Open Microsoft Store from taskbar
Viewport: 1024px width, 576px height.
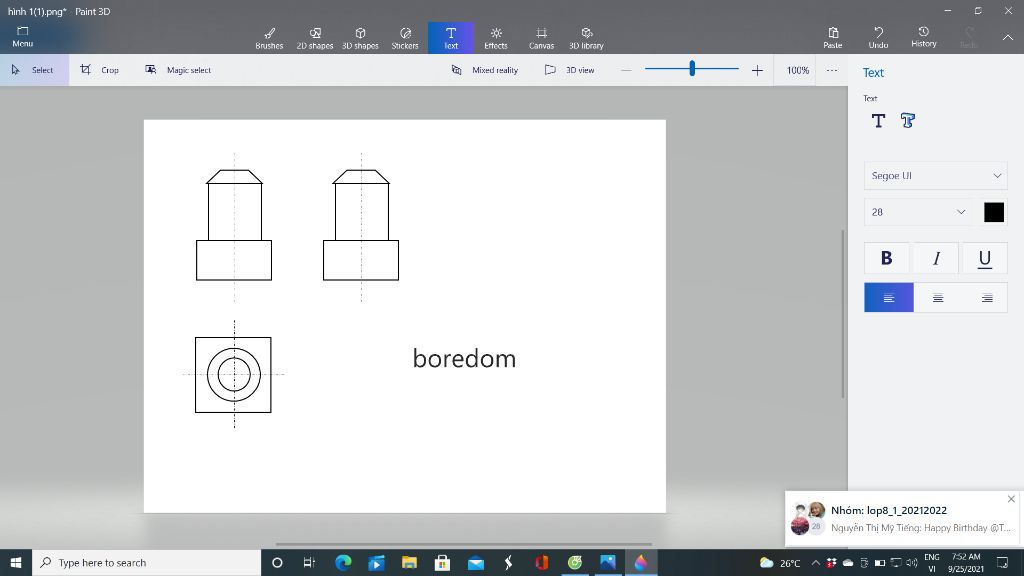pyautogui.click(x=442, y=562)
